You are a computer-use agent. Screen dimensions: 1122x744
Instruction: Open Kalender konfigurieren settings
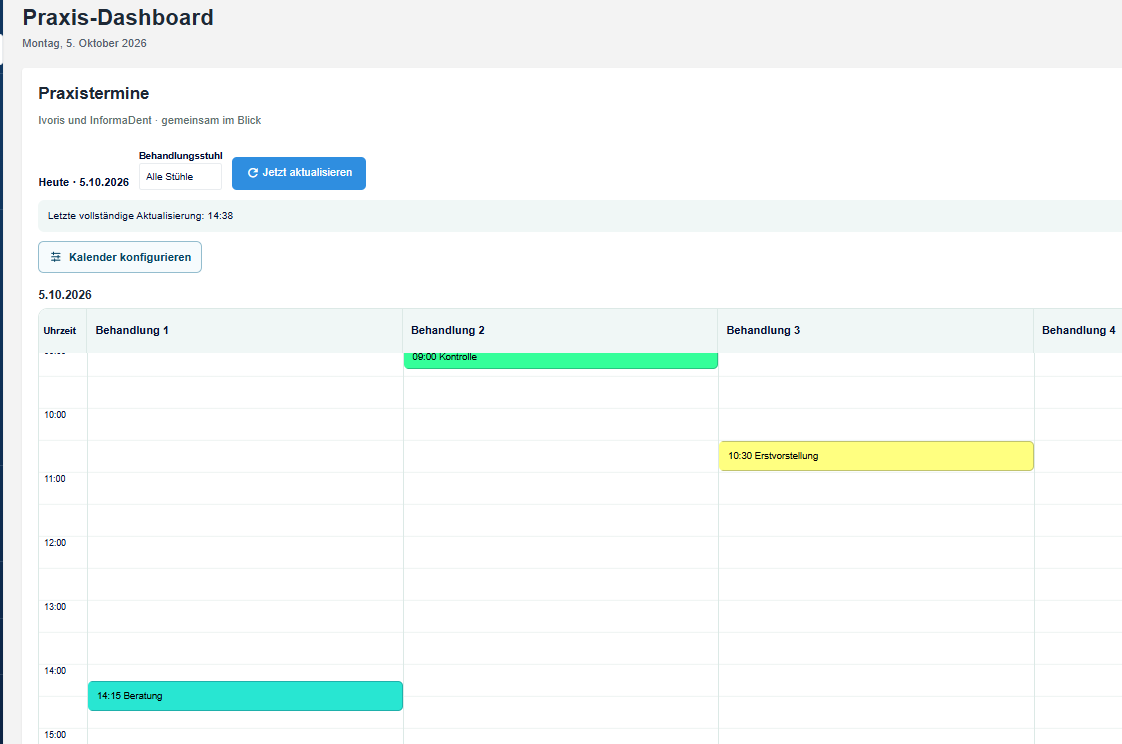click(120, 257)
